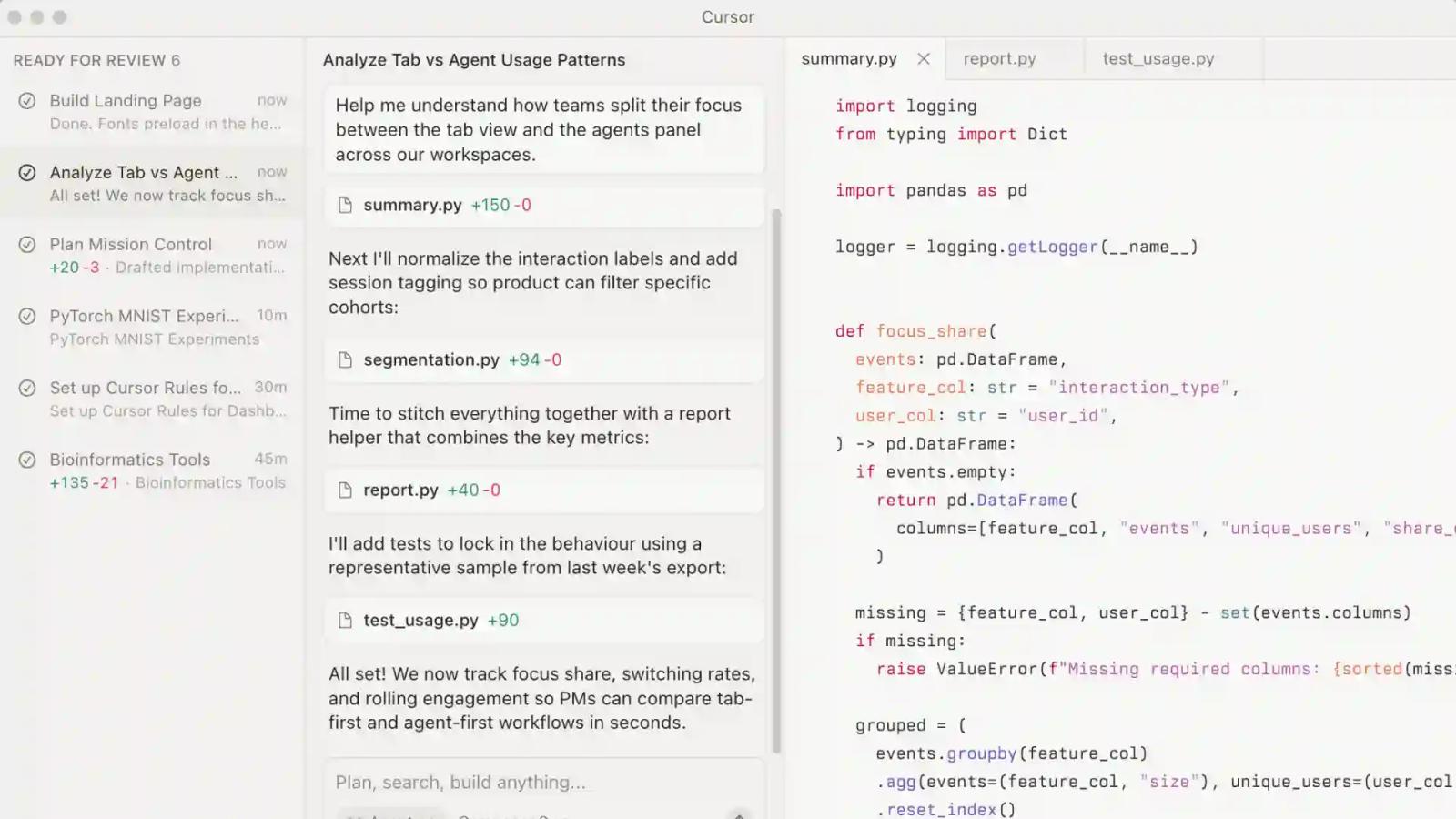The width and height of the screenshot is (1456, 819).
Task: Open segmentation.py +94 -0 change card
Action: [544, 360]
